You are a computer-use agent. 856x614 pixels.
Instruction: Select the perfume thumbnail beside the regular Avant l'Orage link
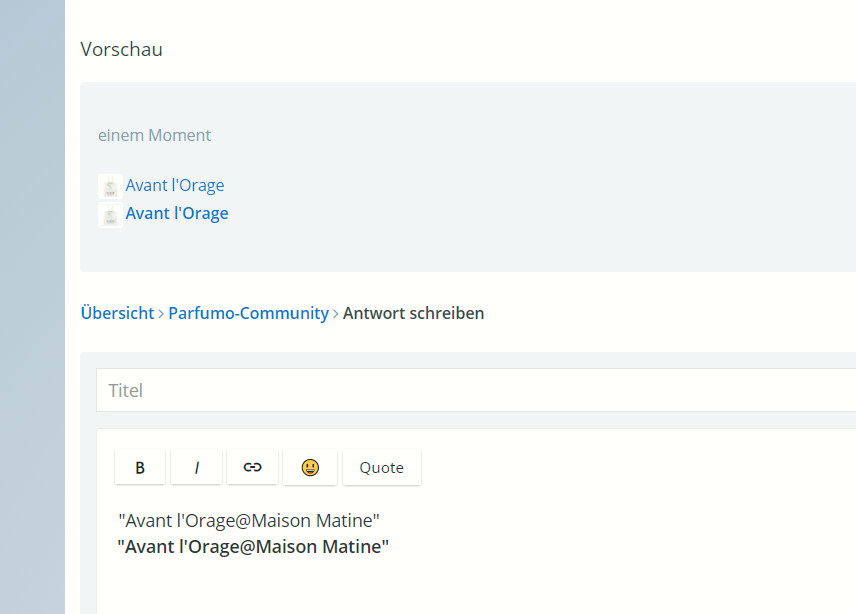pyautogui.click(x=110, y=187)
